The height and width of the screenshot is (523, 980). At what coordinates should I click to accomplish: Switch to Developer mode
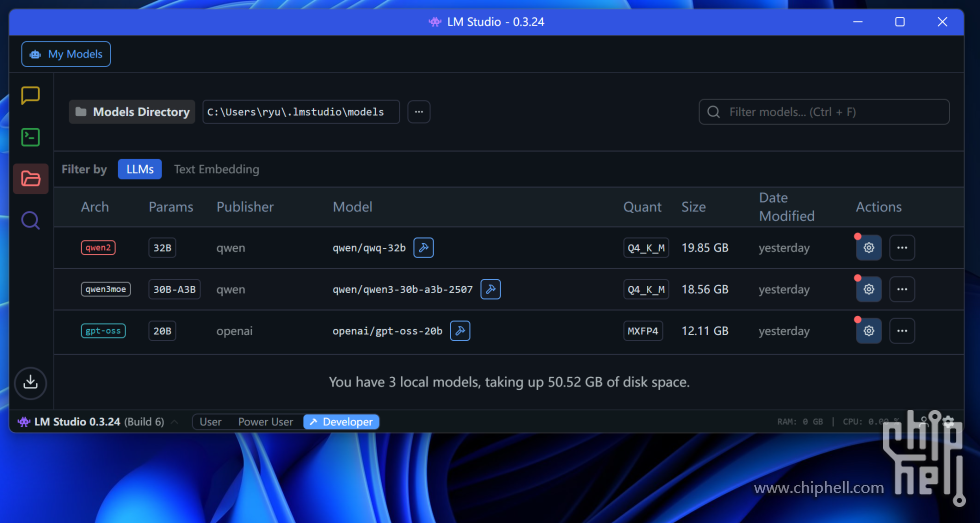[x=341, y=422]
